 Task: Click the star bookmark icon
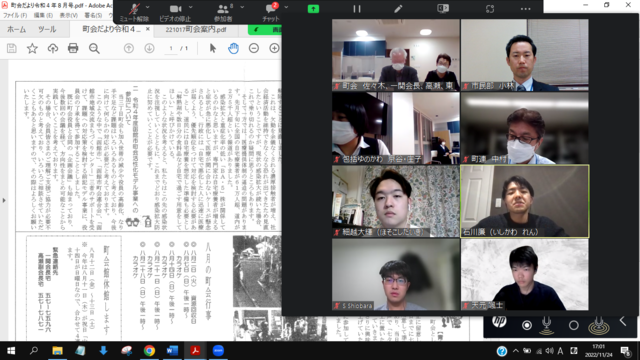point(32,49)
